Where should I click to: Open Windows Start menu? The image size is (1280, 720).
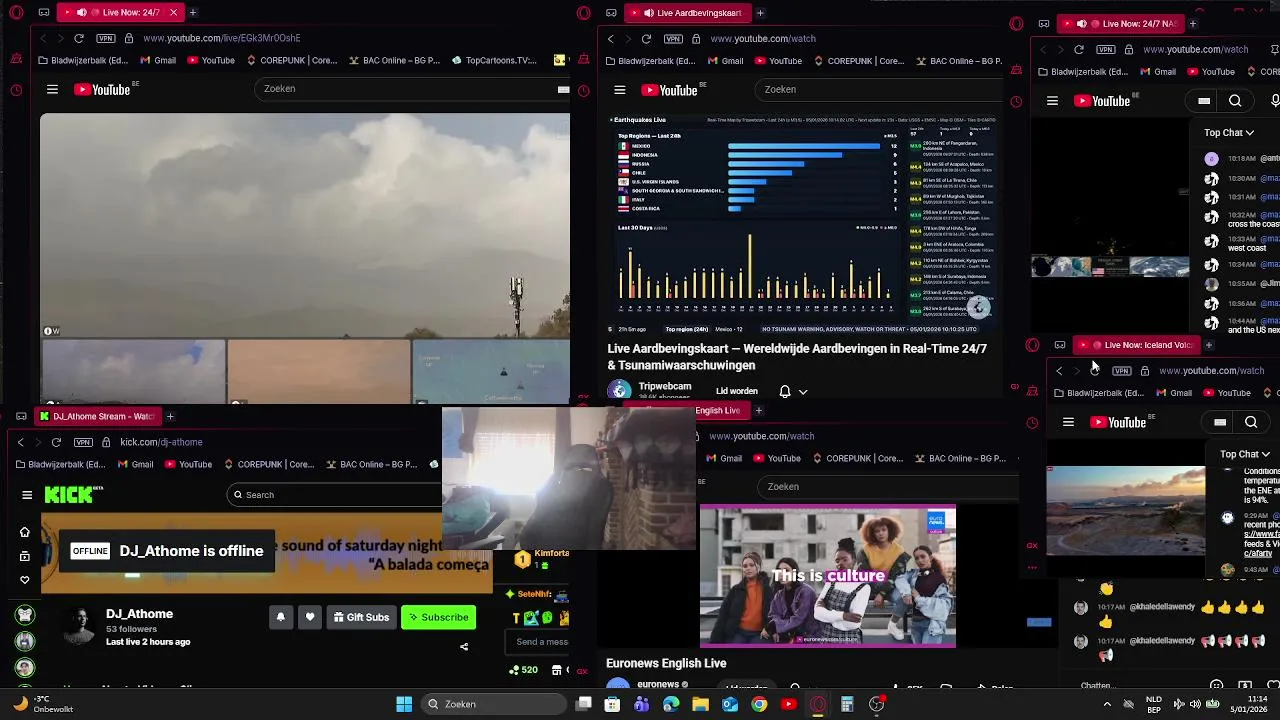[x=404, y=704]
